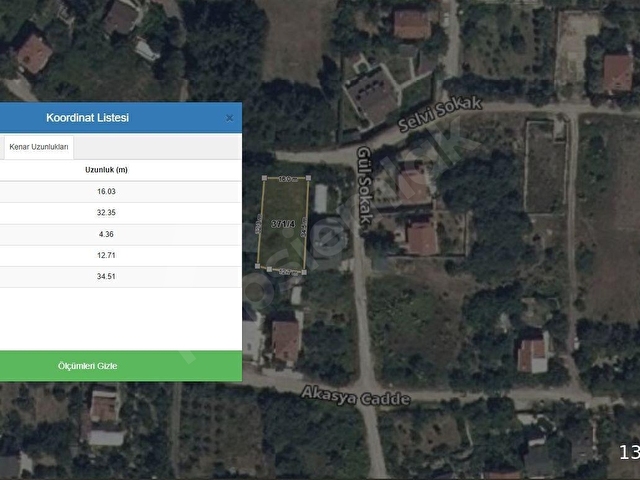Select the 16.03 length row
Image resolution: width=640 pixels, height=480 pixels.
point(121,191)
